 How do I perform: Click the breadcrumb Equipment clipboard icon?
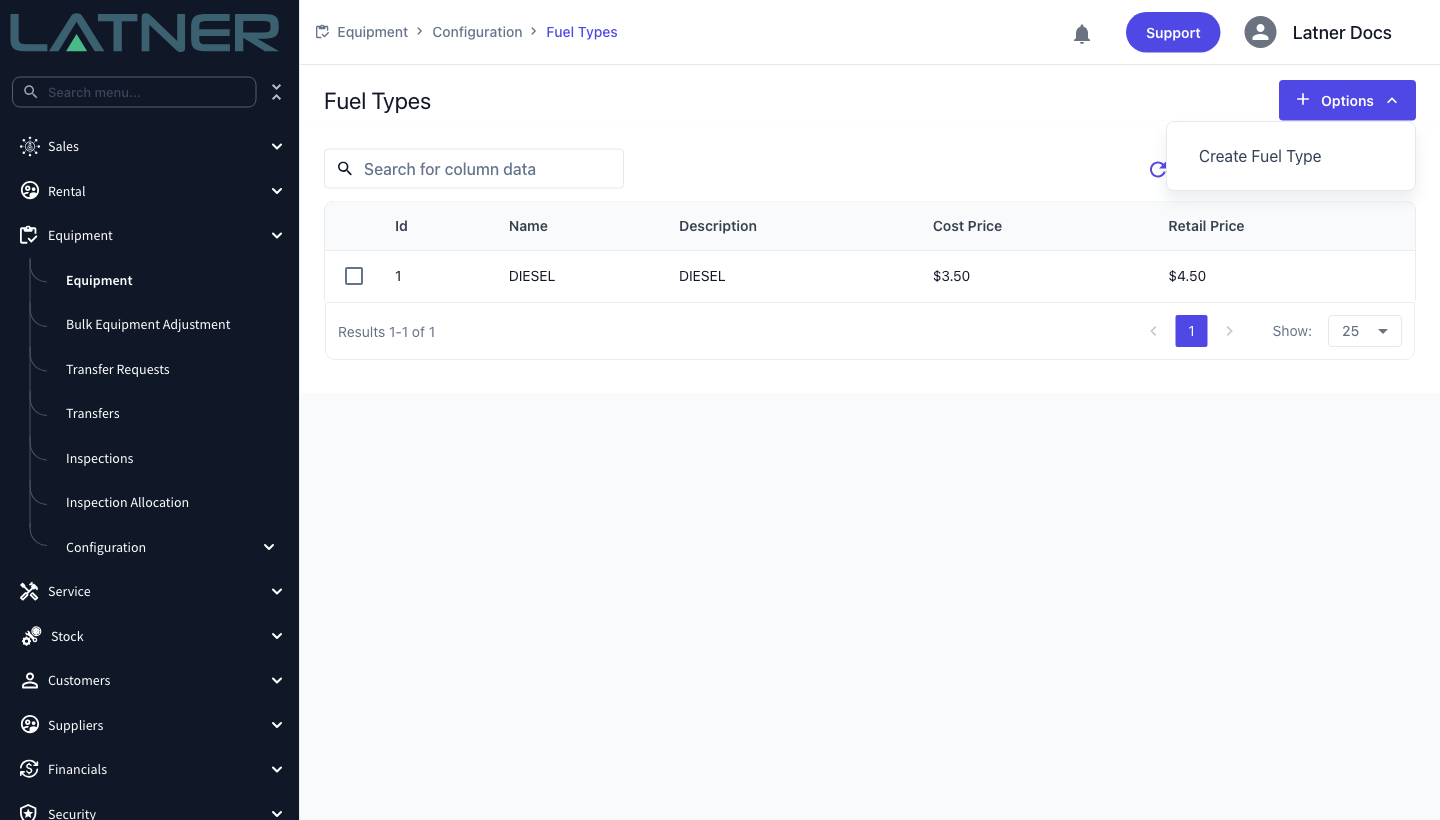(322, 32)
